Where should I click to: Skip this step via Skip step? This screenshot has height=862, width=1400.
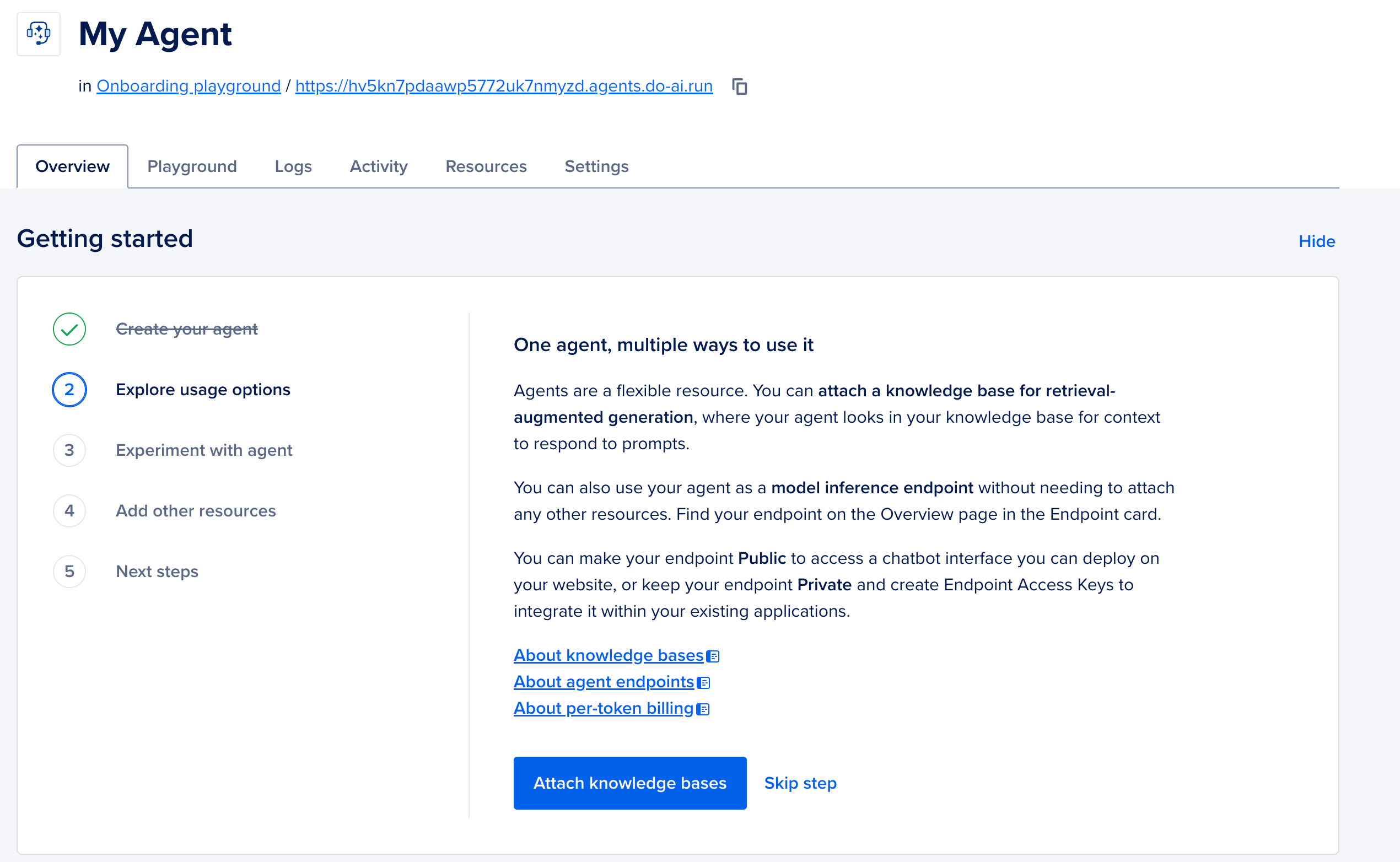click(800, 783)
